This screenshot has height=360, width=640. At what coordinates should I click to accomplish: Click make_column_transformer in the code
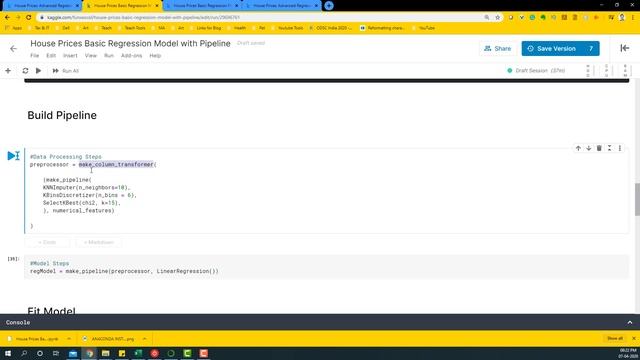coord(116,164)
